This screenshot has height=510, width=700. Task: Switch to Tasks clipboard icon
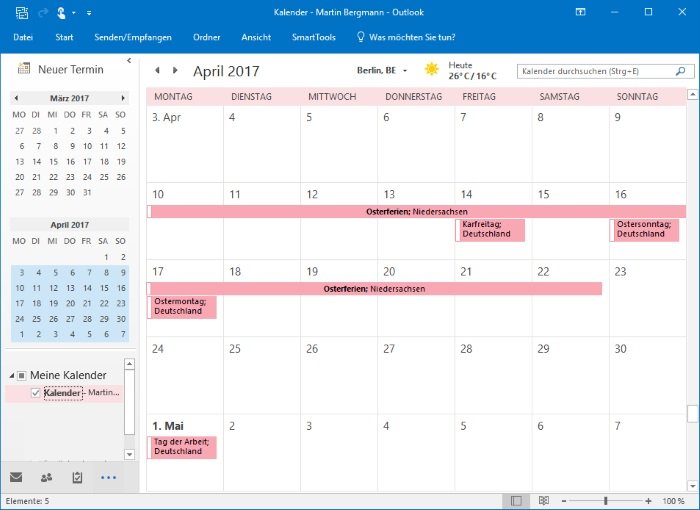click(x=77, y=477)
